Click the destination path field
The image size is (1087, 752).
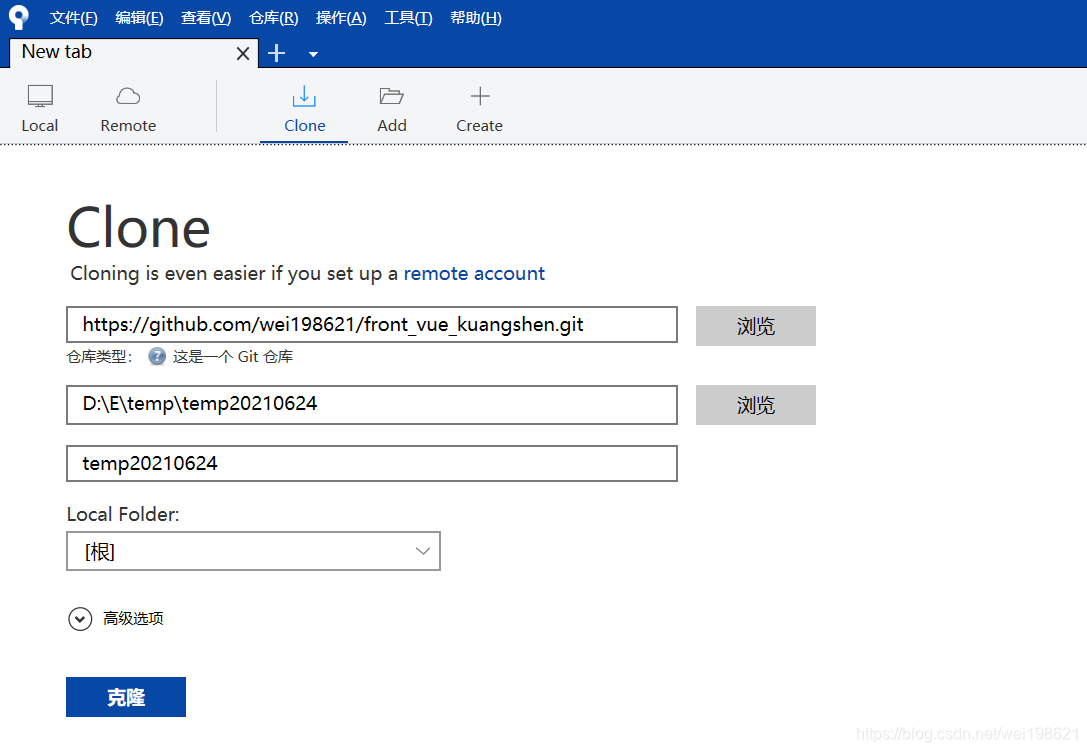[372, 405]
